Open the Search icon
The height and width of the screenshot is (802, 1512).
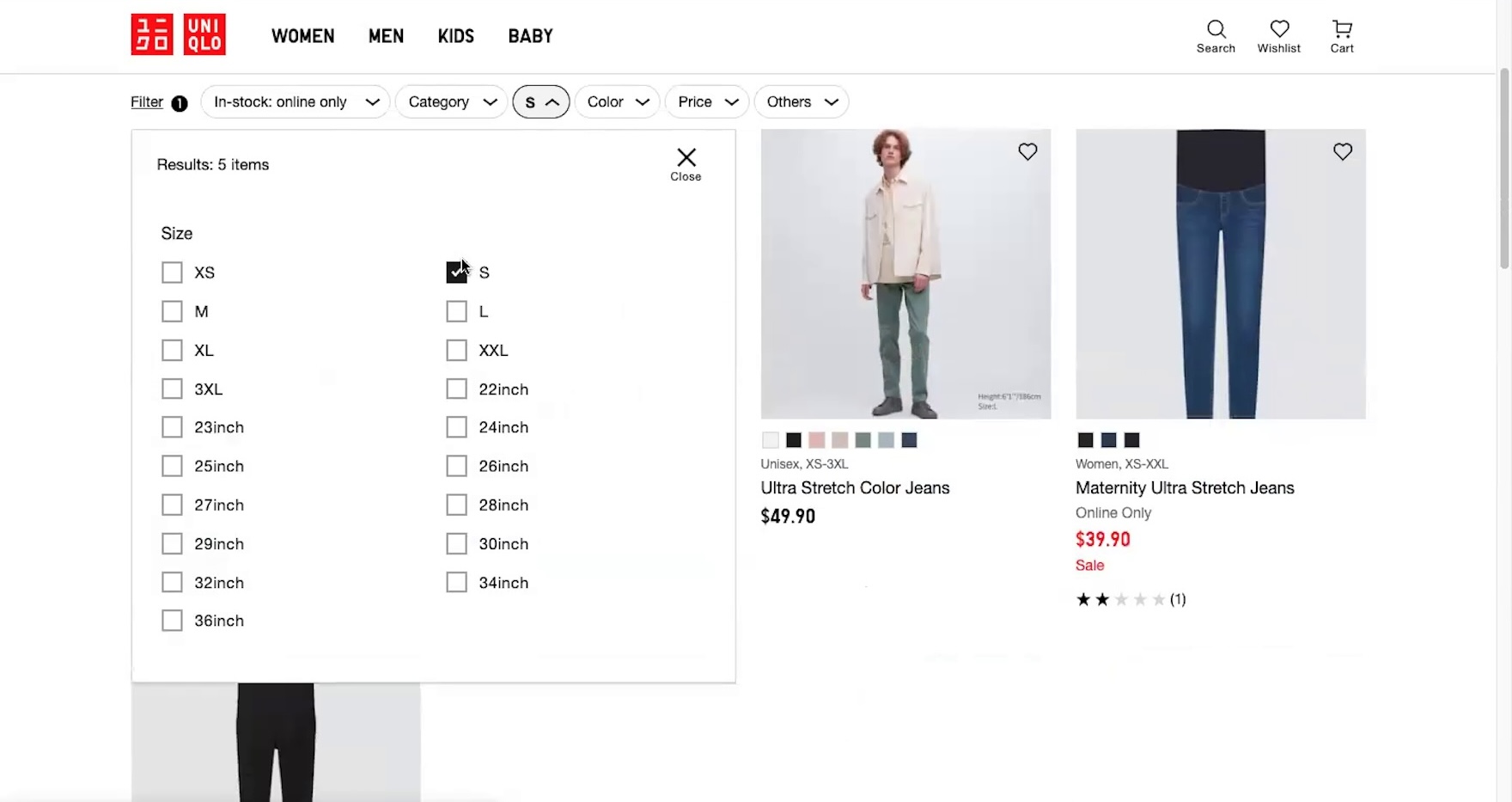[1216, 36]
